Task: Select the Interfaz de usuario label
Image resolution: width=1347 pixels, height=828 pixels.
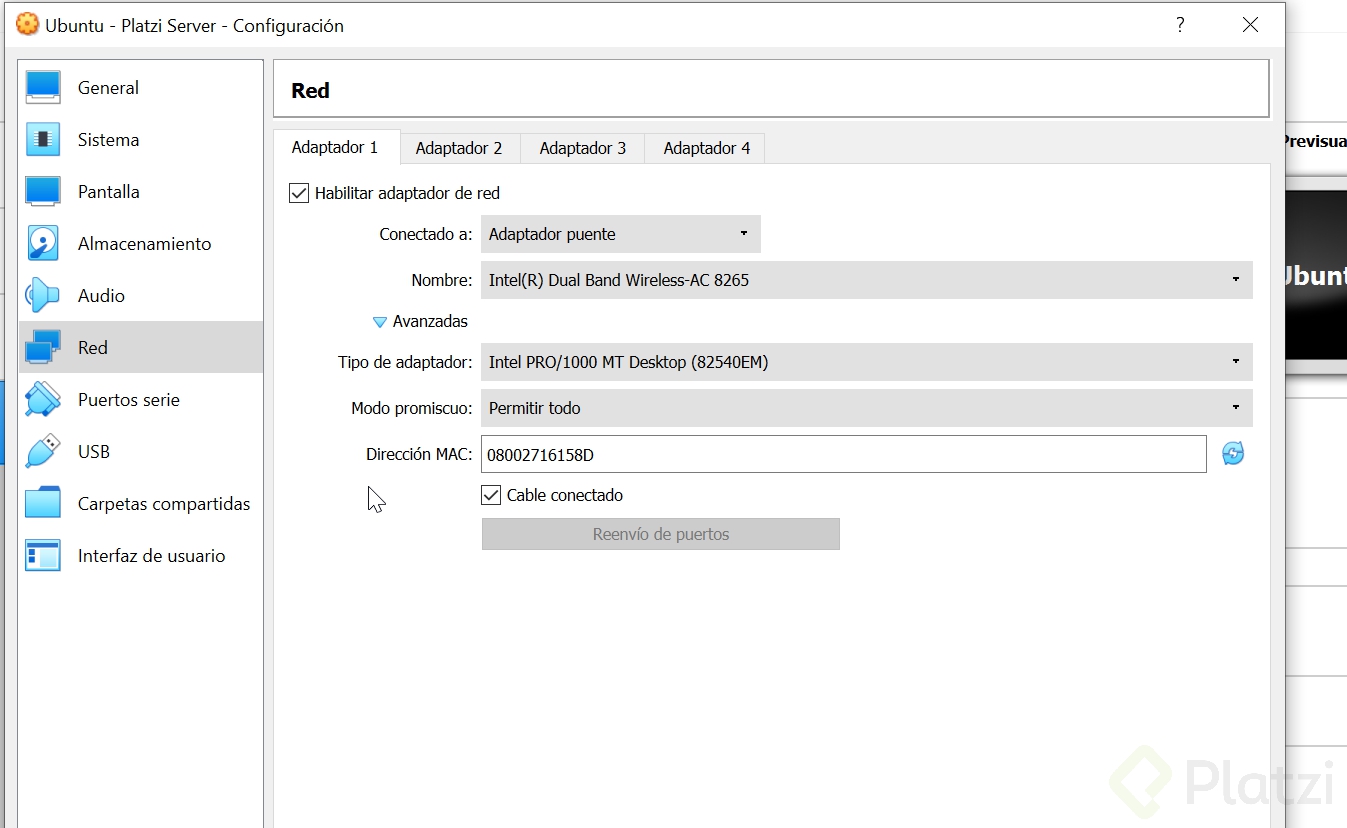Action: (152, 556)
